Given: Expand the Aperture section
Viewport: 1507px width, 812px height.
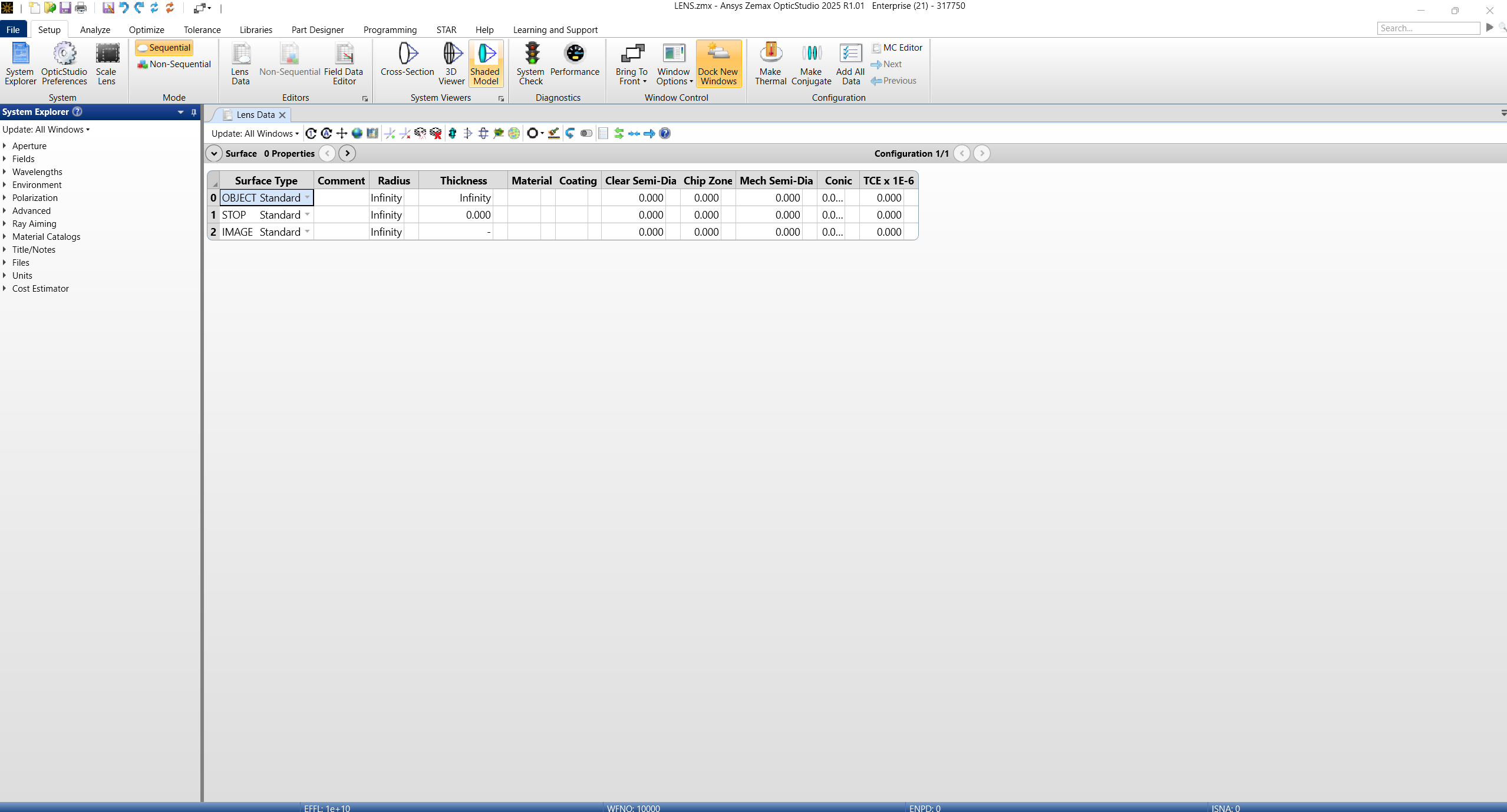Looking at the screenshot, I should pyautogui.click(x=5, y=146).
